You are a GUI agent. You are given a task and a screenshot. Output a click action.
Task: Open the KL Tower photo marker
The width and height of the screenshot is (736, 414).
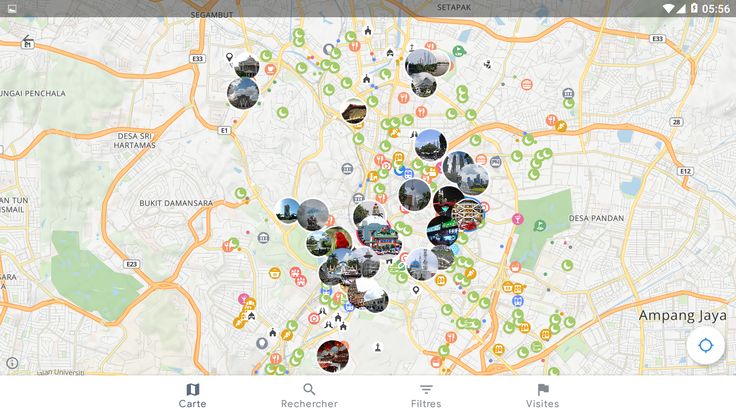(x=415, y=195)
